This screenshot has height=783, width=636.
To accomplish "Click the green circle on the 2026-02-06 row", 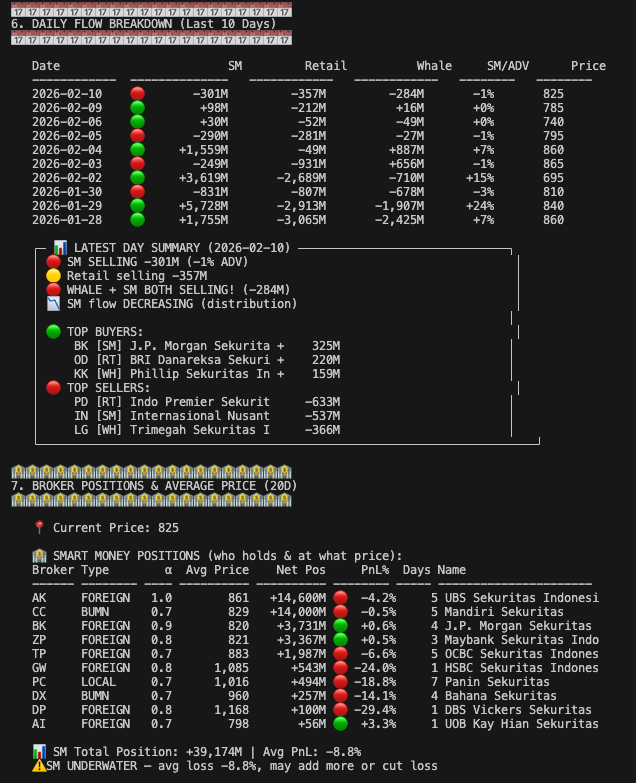I will 137,122.
